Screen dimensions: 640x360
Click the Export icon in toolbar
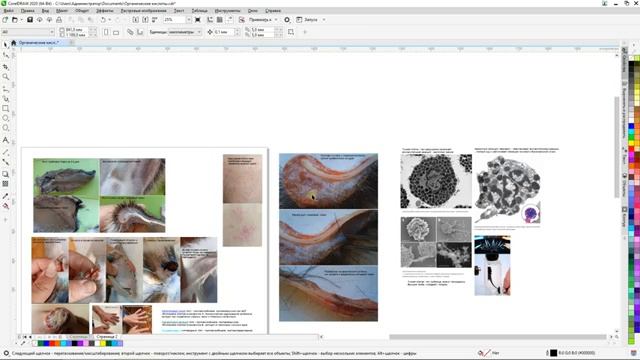[x=145, y=20]
